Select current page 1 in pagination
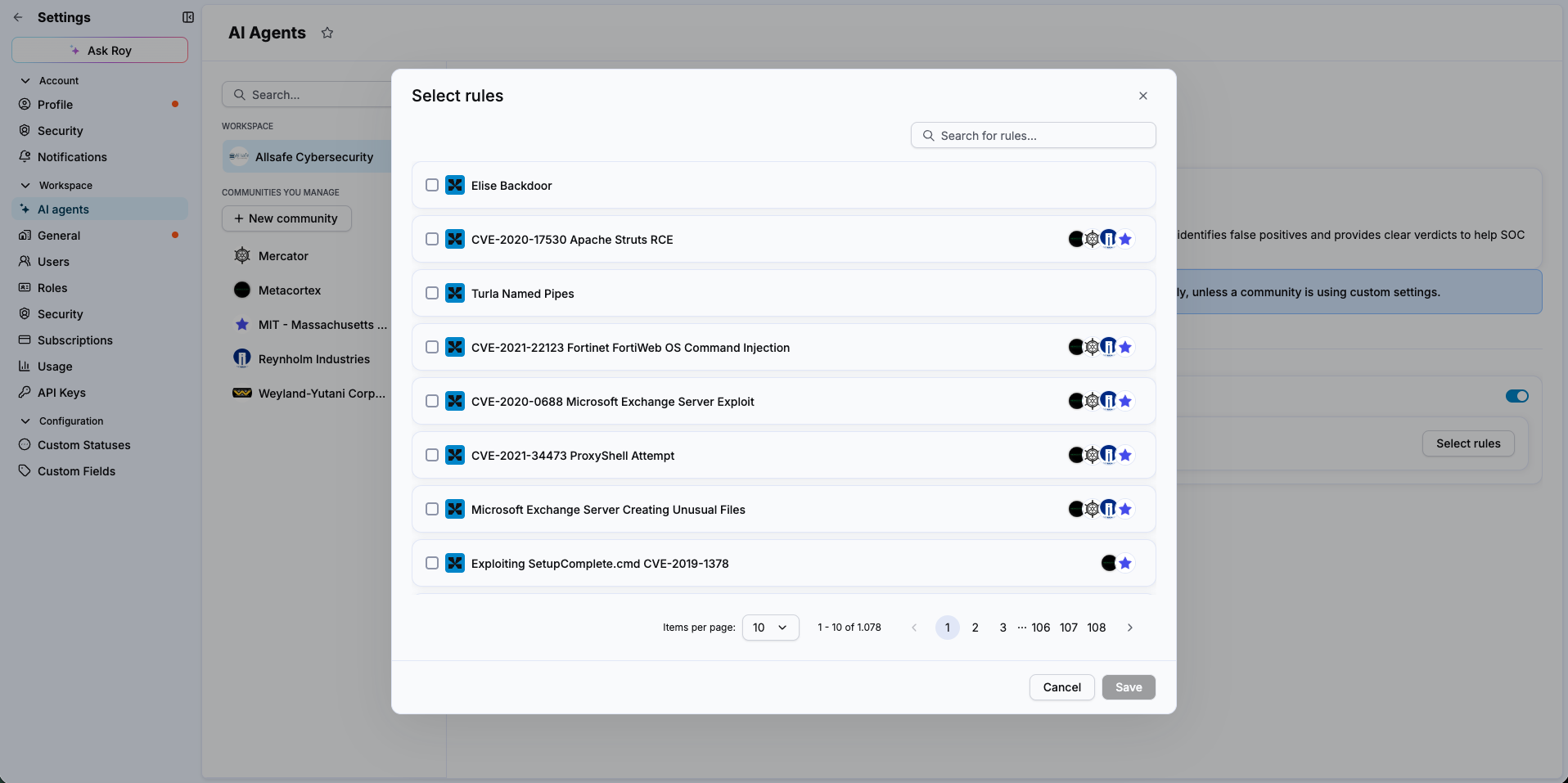 [947, 628]
